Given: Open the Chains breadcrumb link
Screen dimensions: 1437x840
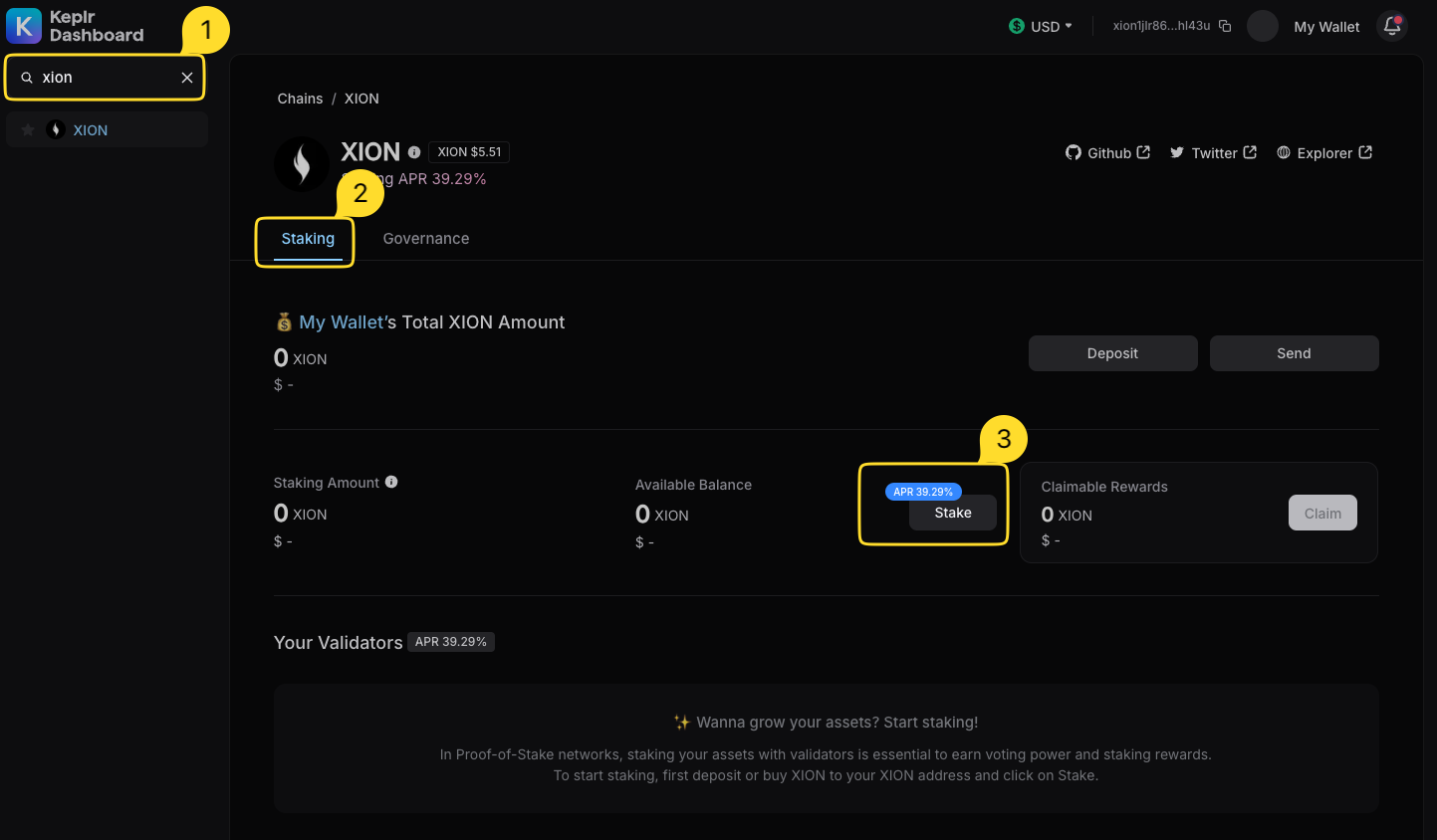Looking at the screenshot, I should pyautogui.click(x=300, y=98).
